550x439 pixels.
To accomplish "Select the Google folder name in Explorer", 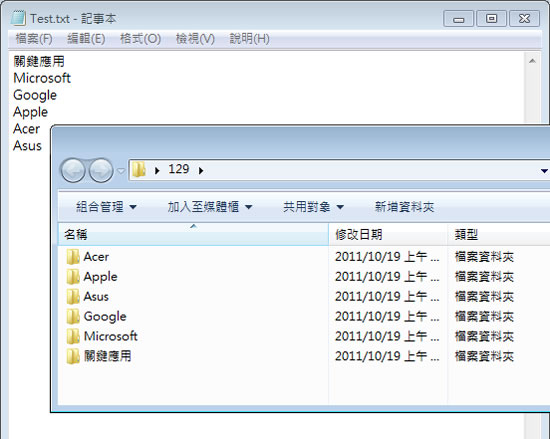I will click(x=105, y=317).
